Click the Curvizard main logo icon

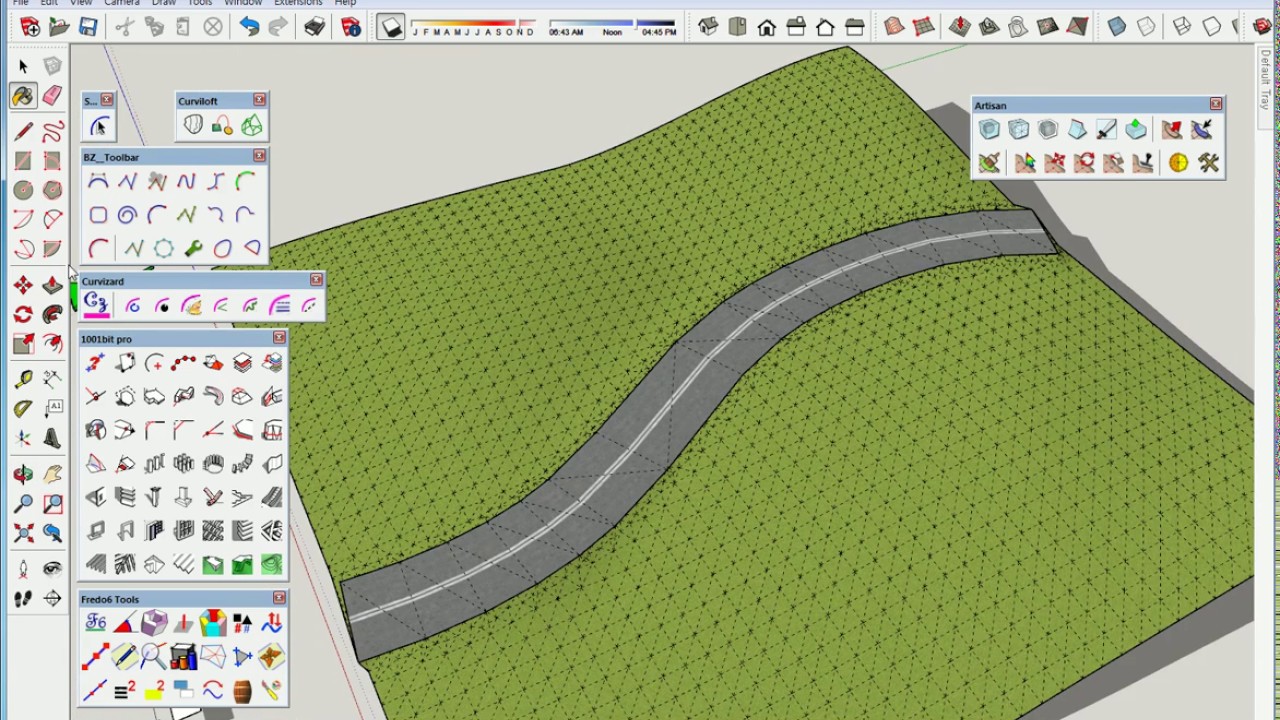[96, 305]
